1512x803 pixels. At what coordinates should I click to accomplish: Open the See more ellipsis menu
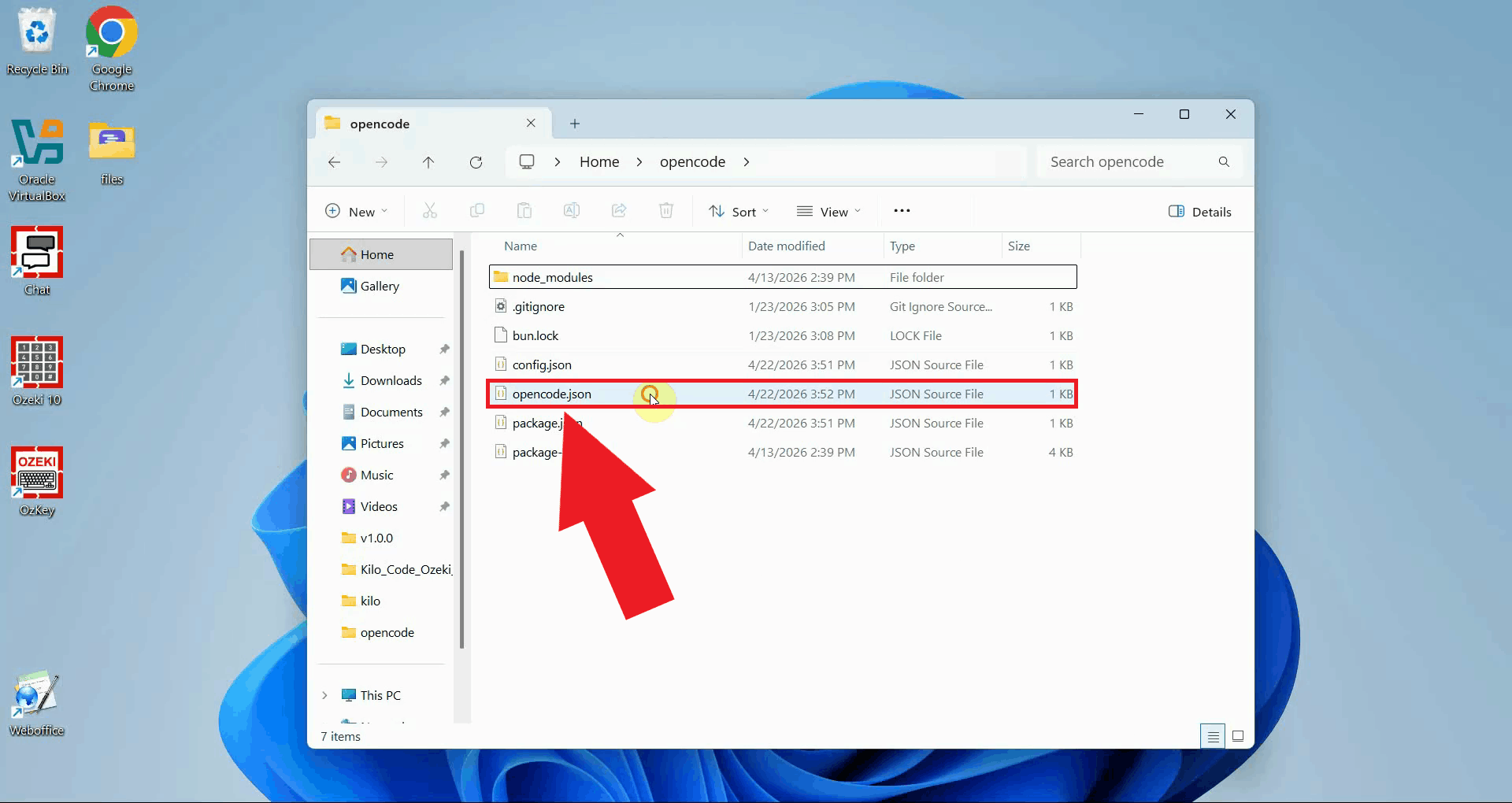[902, 211]
